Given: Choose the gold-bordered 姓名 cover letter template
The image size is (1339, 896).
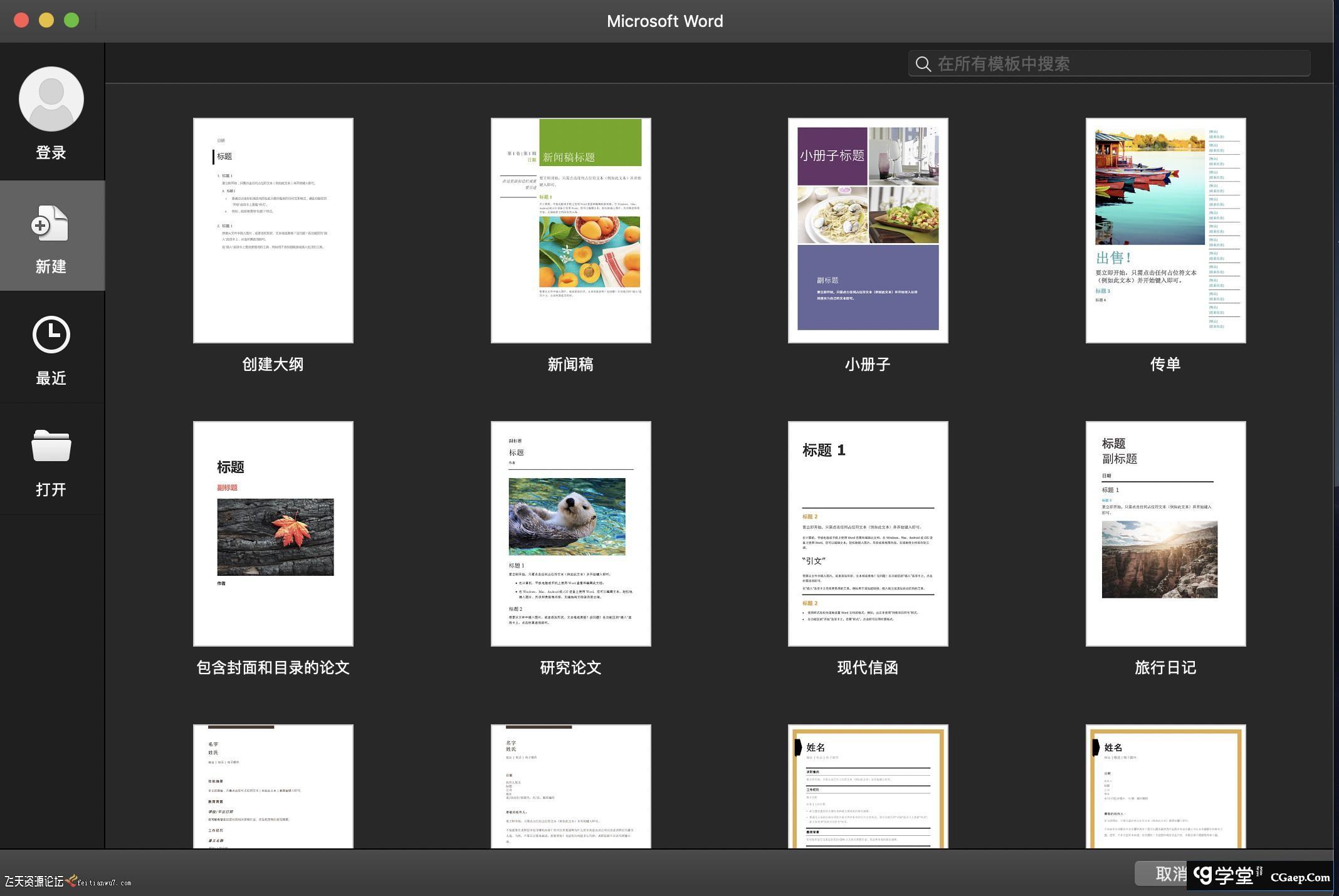Looking at the screenshot, I should click(x=1165, y=787).
